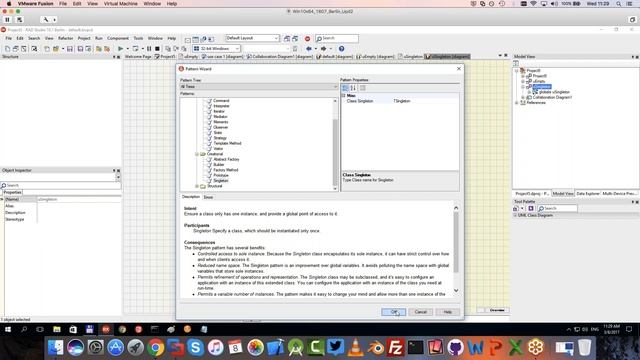Image resolution: width=640 pixels, height=360 pixels.
Task: Open the 32-bit Windows platform dropdown
Action: [x=216, y=49]
